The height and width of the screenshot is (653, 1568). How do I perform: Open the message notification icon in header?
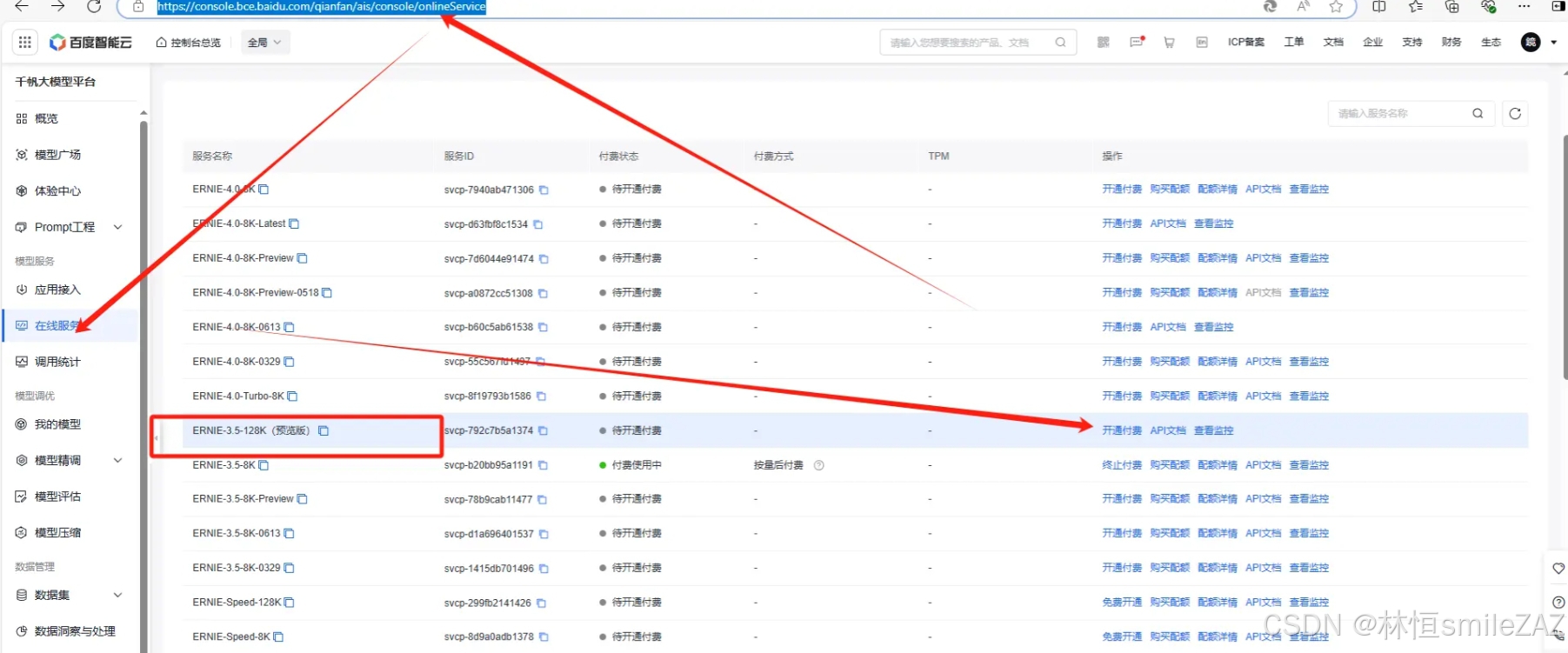[1137, 42]
